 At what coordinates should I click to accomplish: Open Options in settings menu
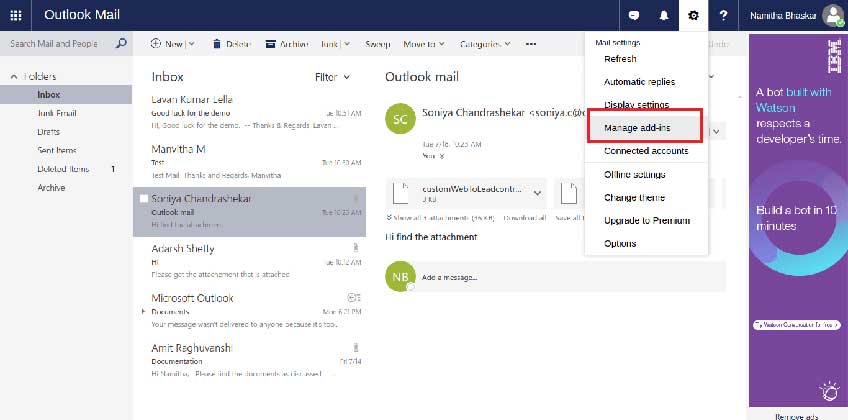coord(620,244)
